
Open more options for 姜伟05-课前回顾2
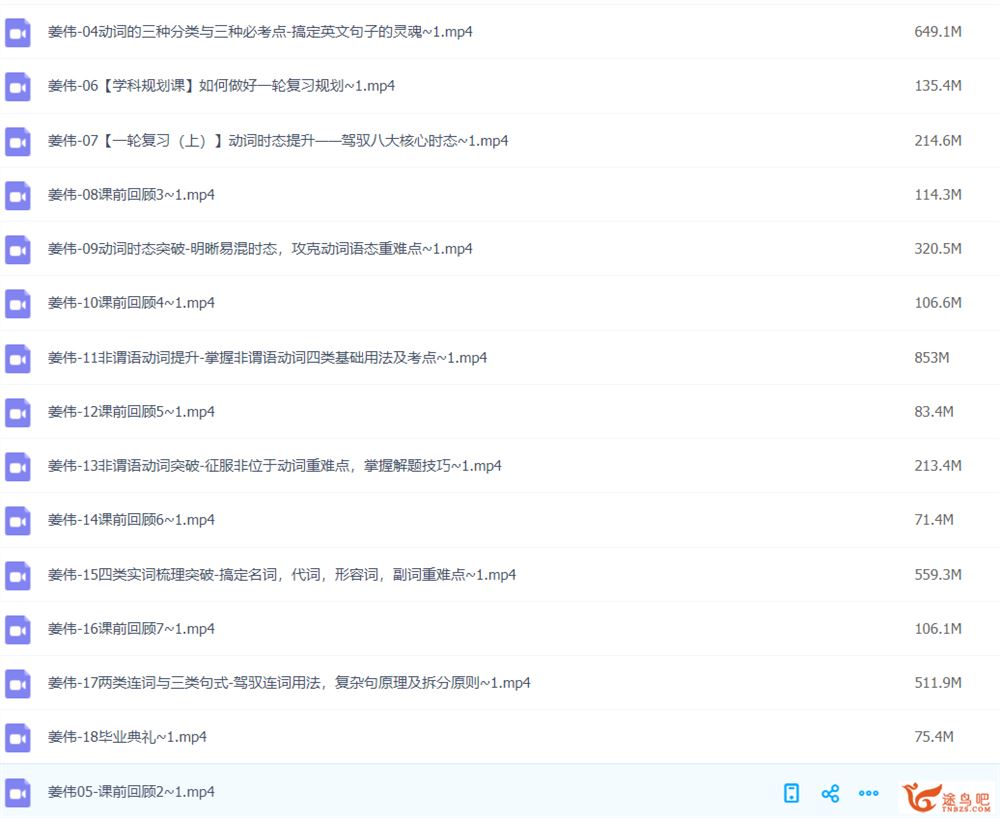tap(869, 793)
